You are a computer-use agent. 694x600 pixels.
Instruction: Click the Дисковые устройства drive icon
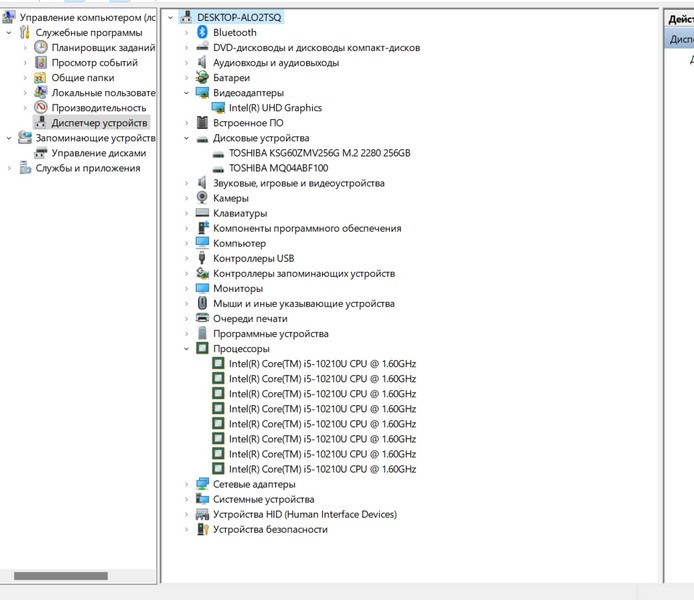(x=202, y=138)
